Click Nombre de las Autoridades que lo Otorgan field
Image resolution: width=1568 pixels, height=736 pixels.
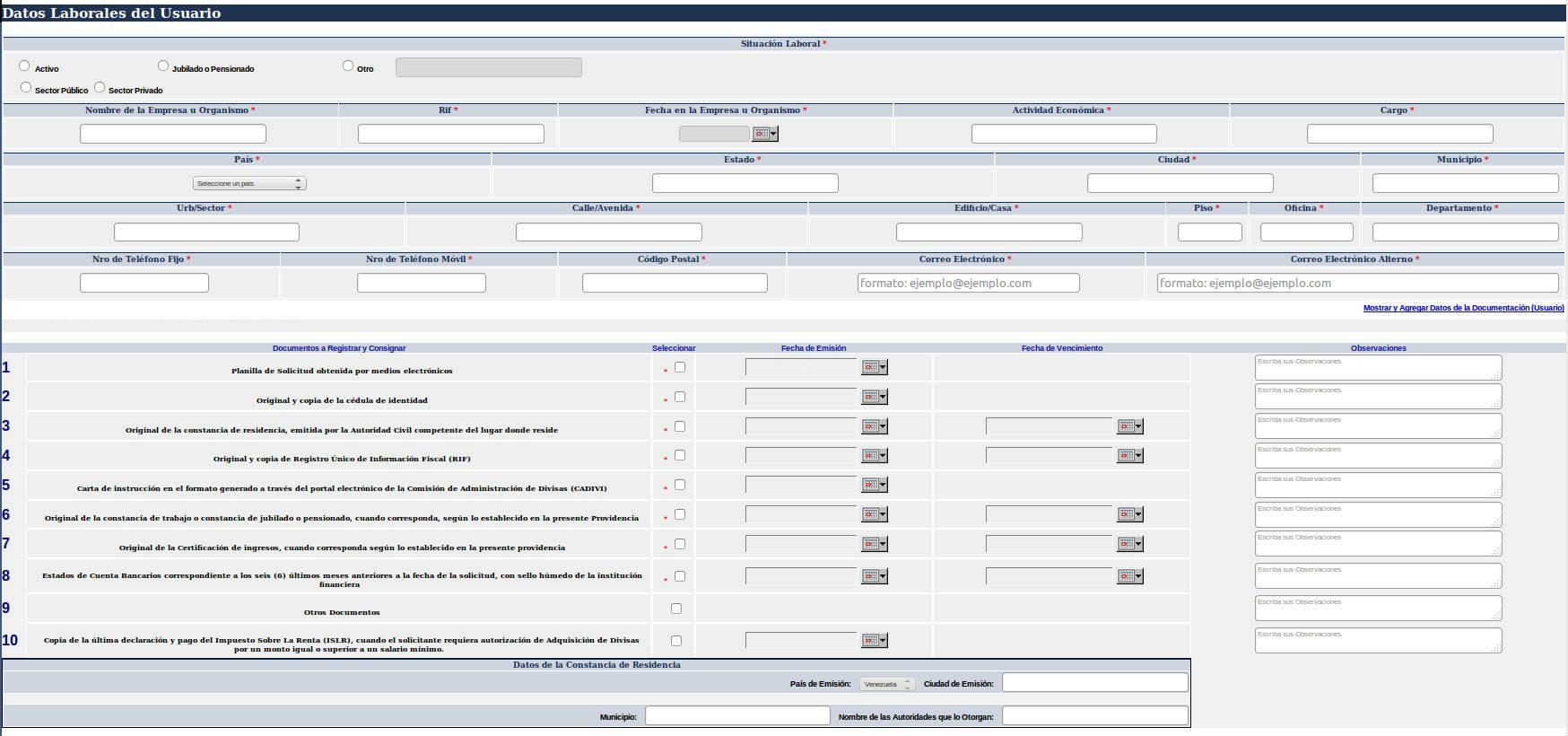[1095, 715]
